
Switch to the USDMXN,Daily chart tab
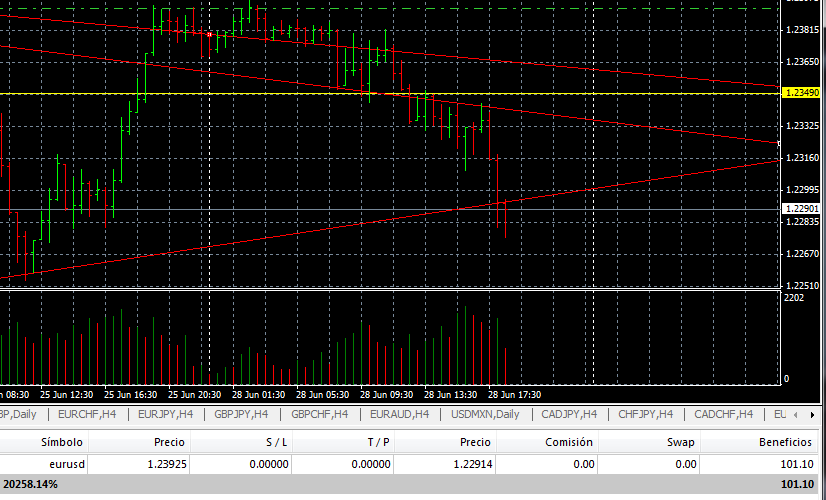pos(485,414)
